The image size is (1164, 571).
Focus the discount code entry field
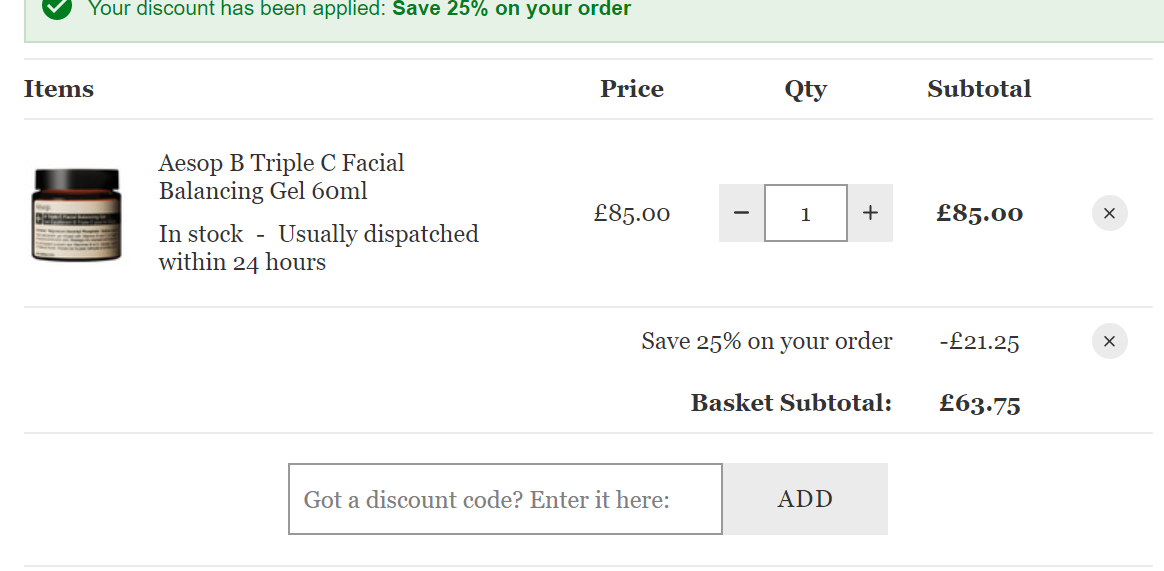coord(505,499)
